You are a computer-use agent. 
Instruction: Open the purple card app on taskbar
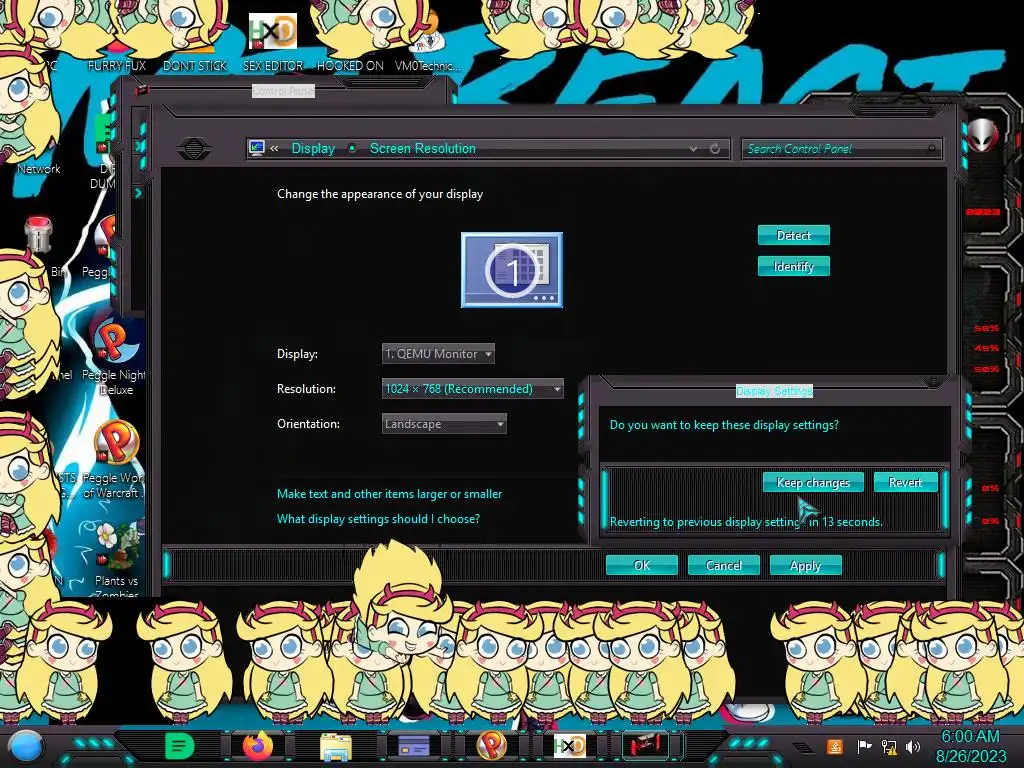coord(413,746)
